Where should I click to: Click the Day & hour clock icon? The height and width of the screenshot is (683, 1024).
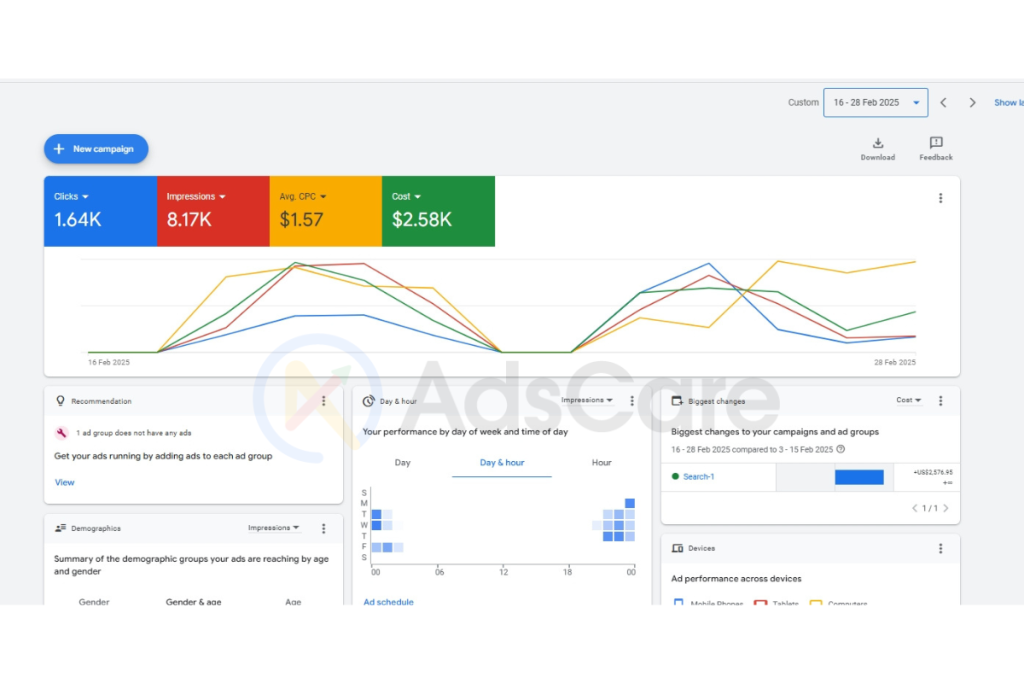click(368, 401)
